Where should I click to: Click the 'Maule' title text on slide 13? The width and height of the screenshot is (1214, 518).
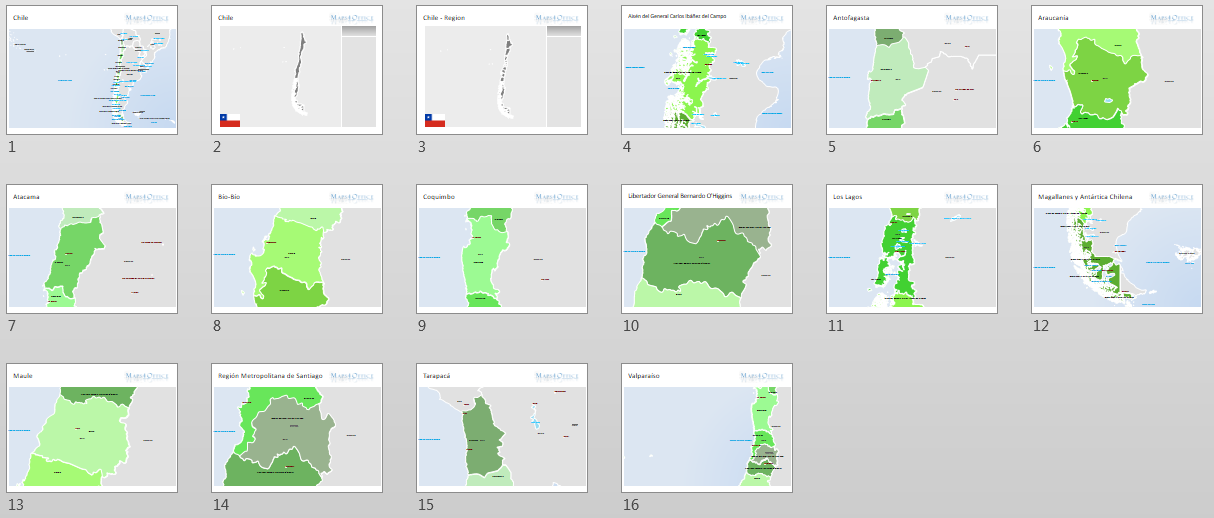coord(23,376)
